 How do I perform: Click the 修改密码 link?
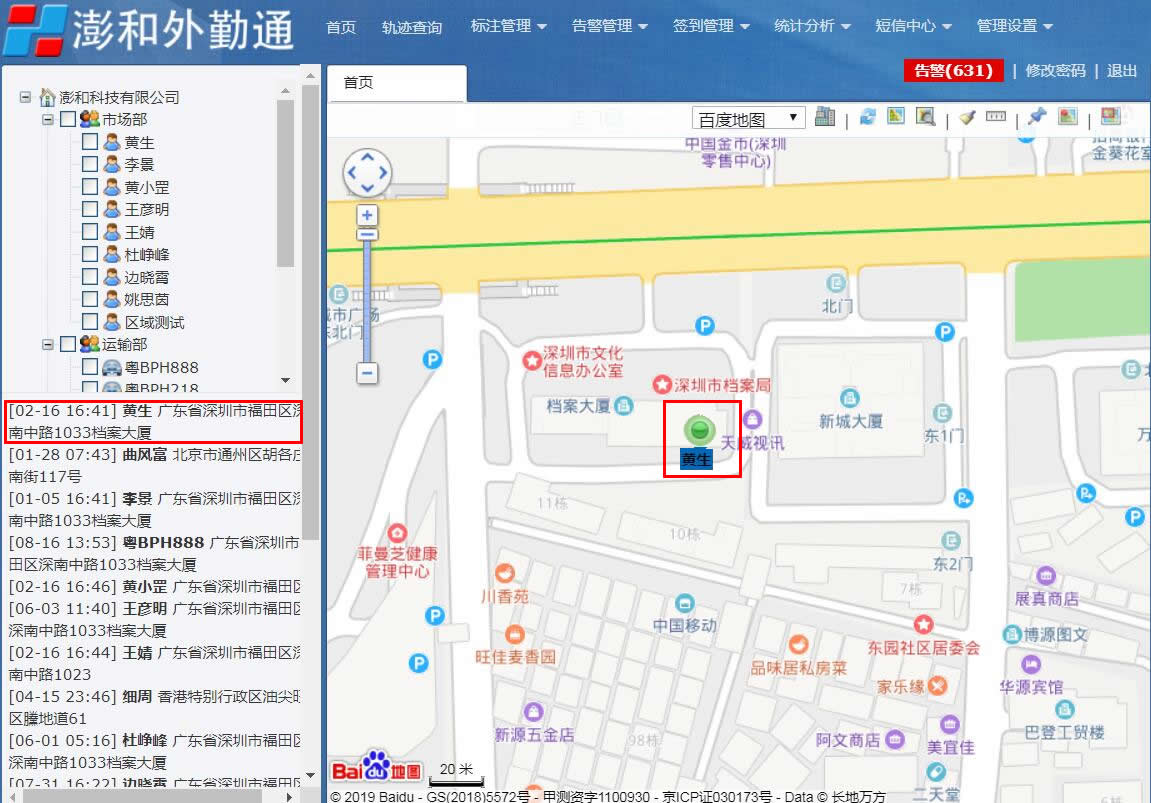click(1055, 70)
